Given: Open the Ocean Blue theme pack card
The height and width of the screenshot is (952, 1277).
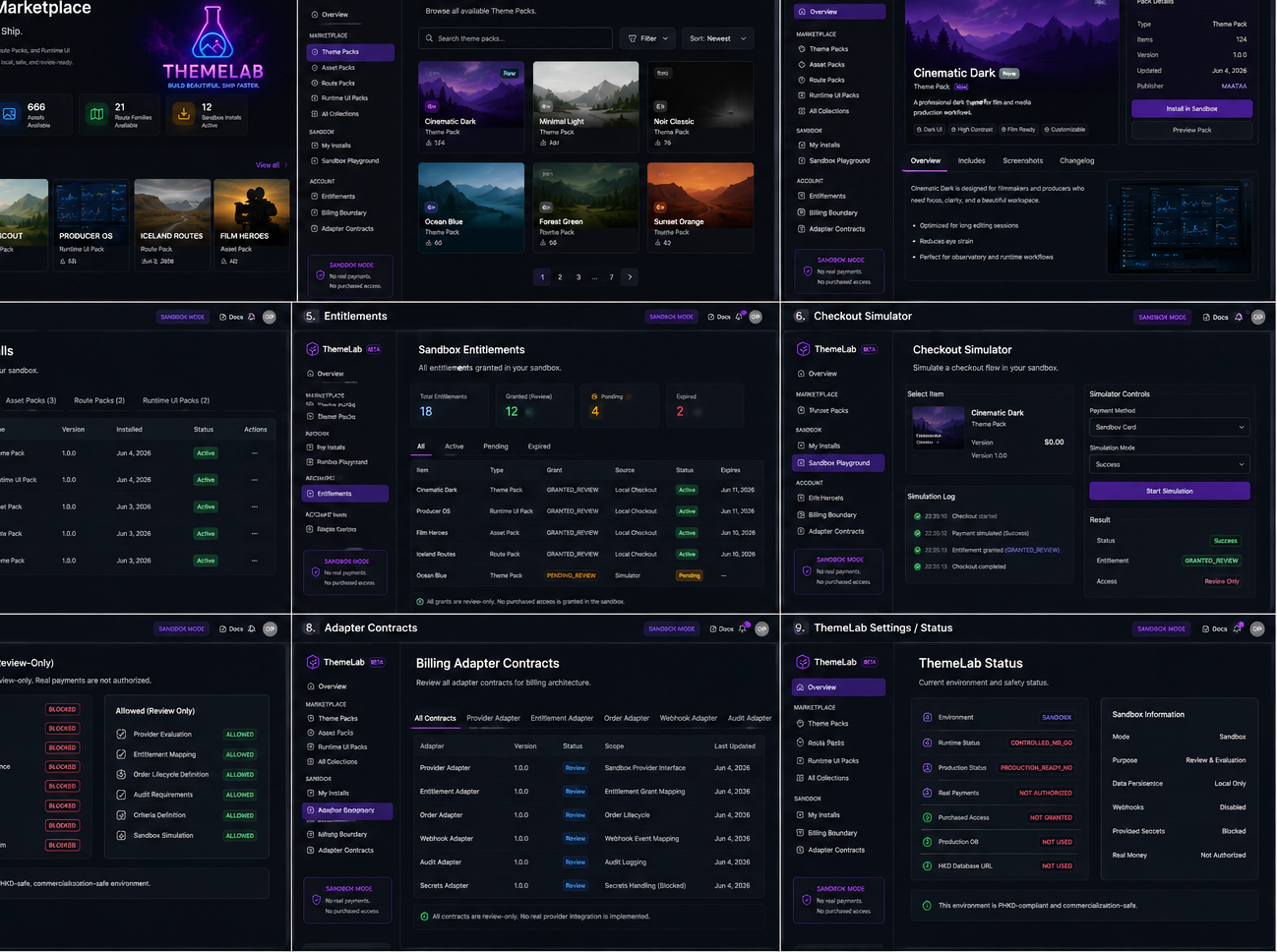Looking at the screenshot, I should coord(471,206).
